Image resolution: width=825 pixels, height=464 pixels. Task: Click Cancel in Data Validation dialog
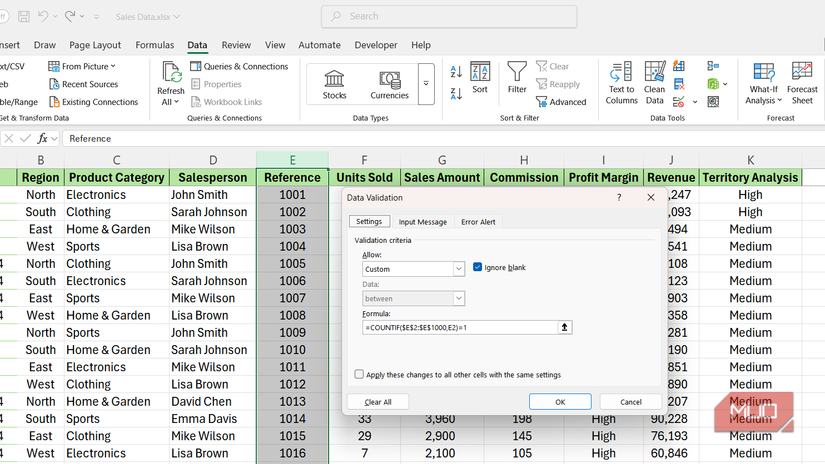(631, 402)
